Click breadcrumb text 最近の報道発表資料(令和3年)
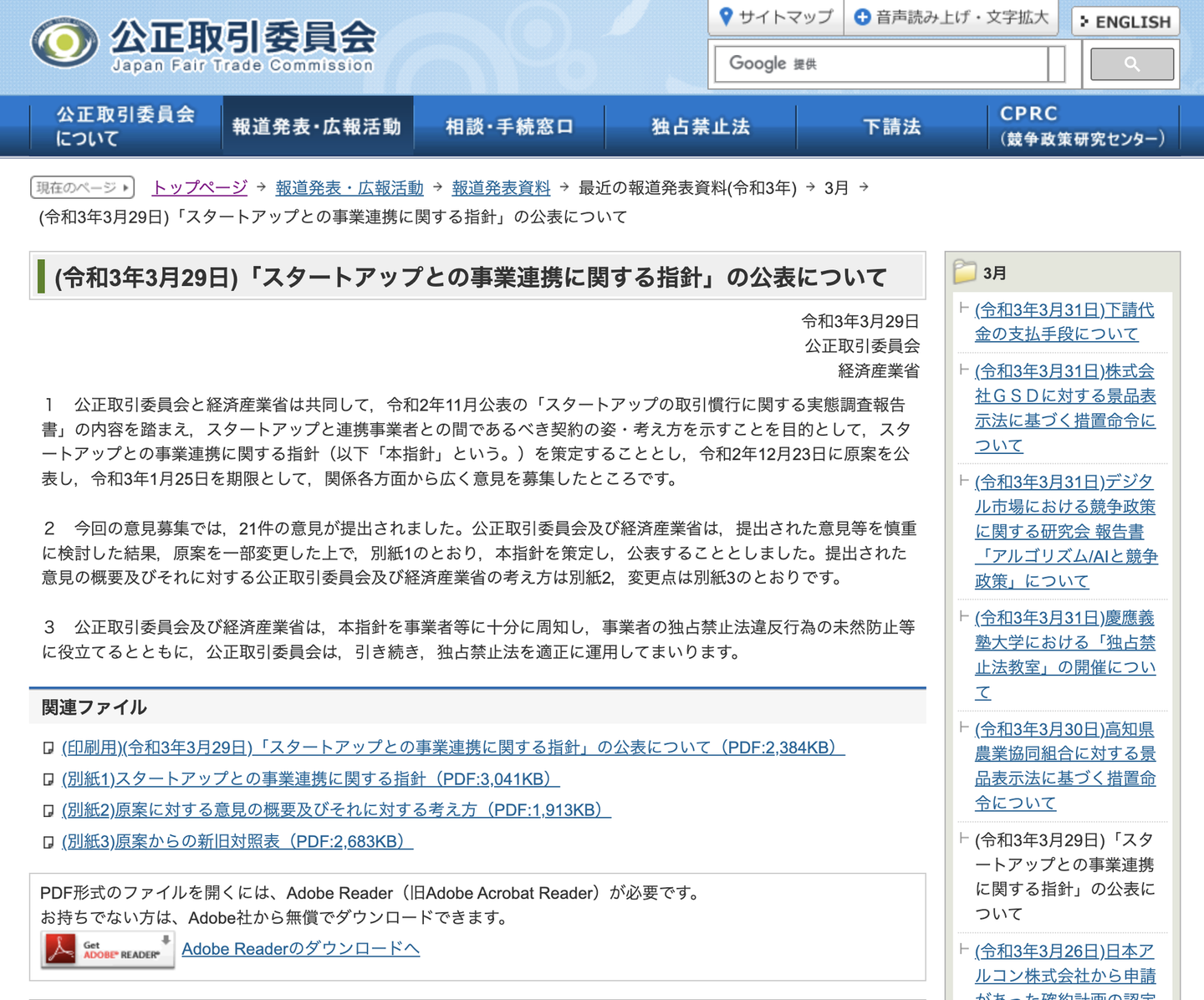The height and width of the screenshot is (1000, 1204). pos(687,188)
